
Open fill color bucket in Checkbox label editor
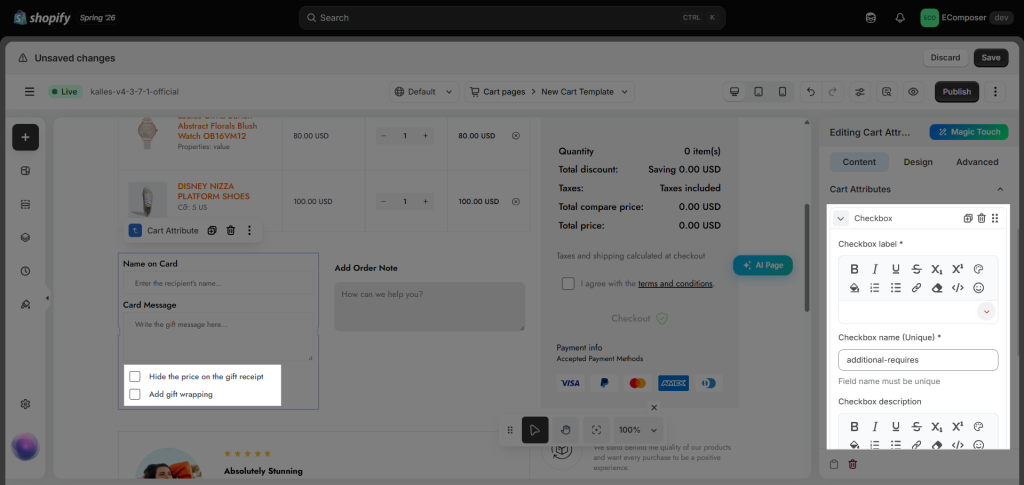(854, 288)
